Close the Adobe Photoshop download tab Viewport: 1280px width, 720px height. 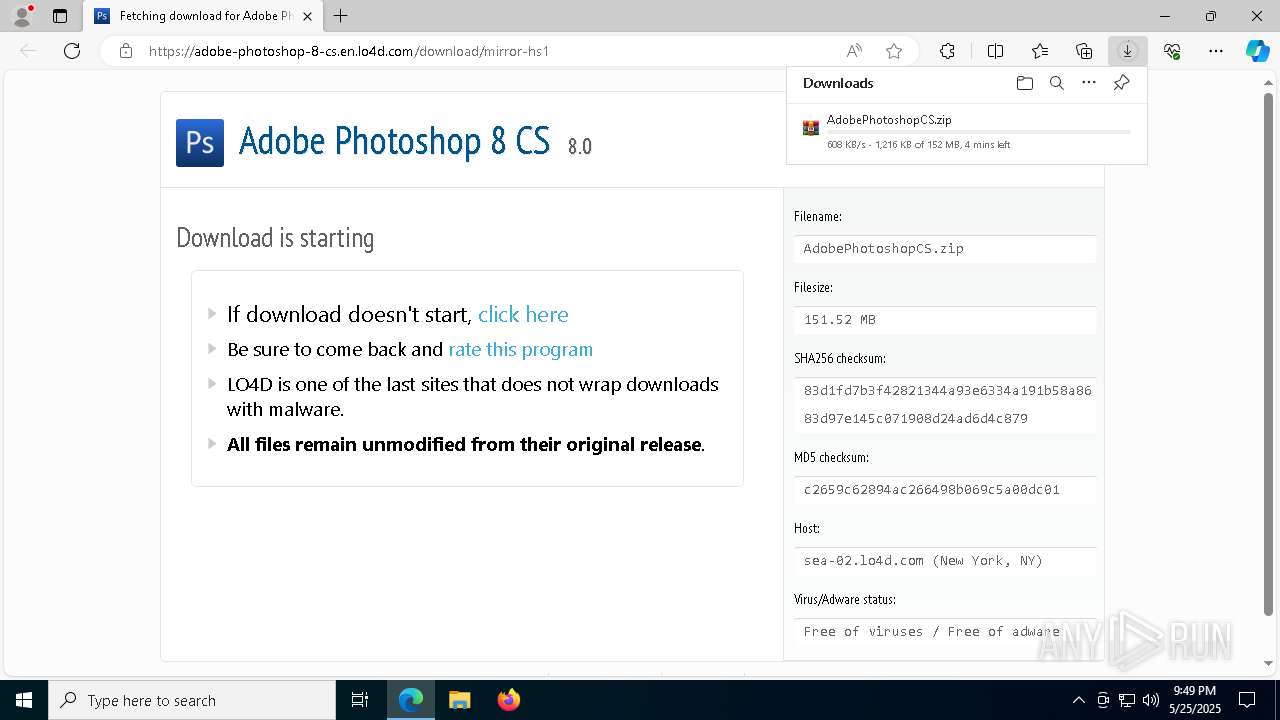[307, 16]
